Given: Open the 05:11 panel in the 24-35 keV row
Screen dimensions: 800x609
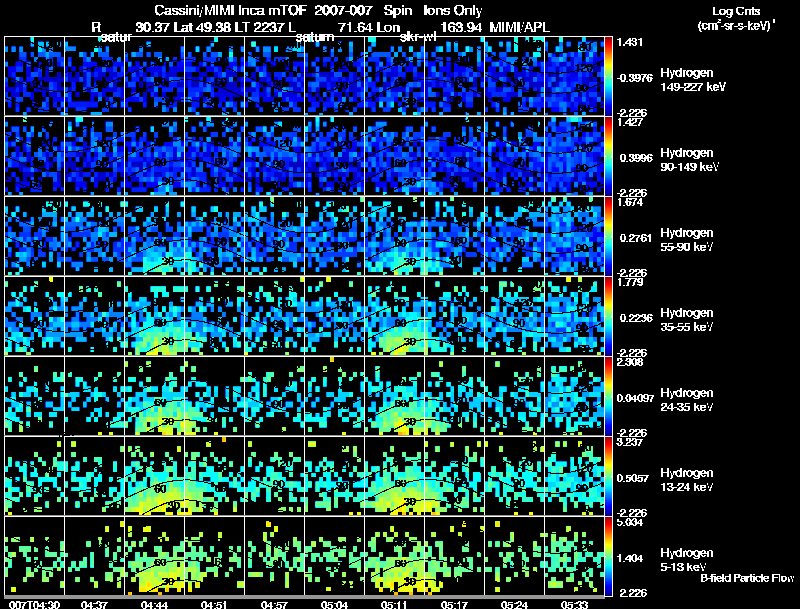Looking at the screenshot, I should coord(394,396).
